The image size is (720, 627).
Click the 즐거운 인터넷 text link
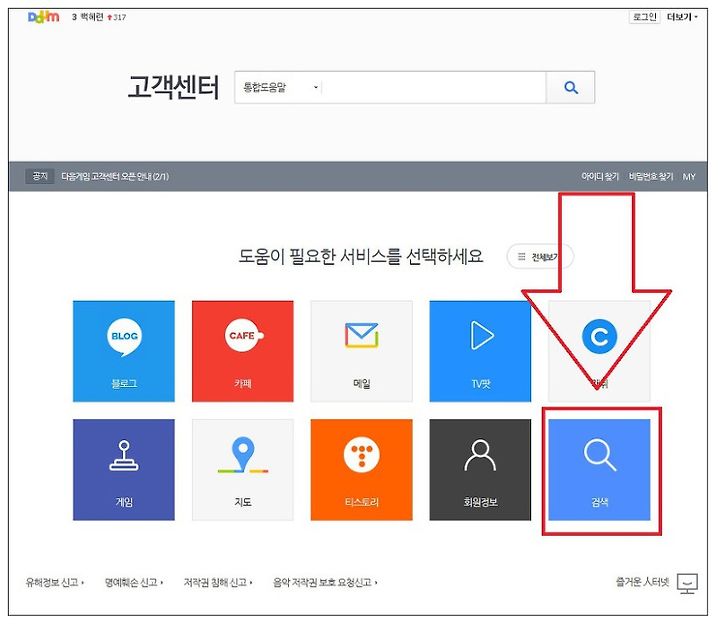point(642,582)
